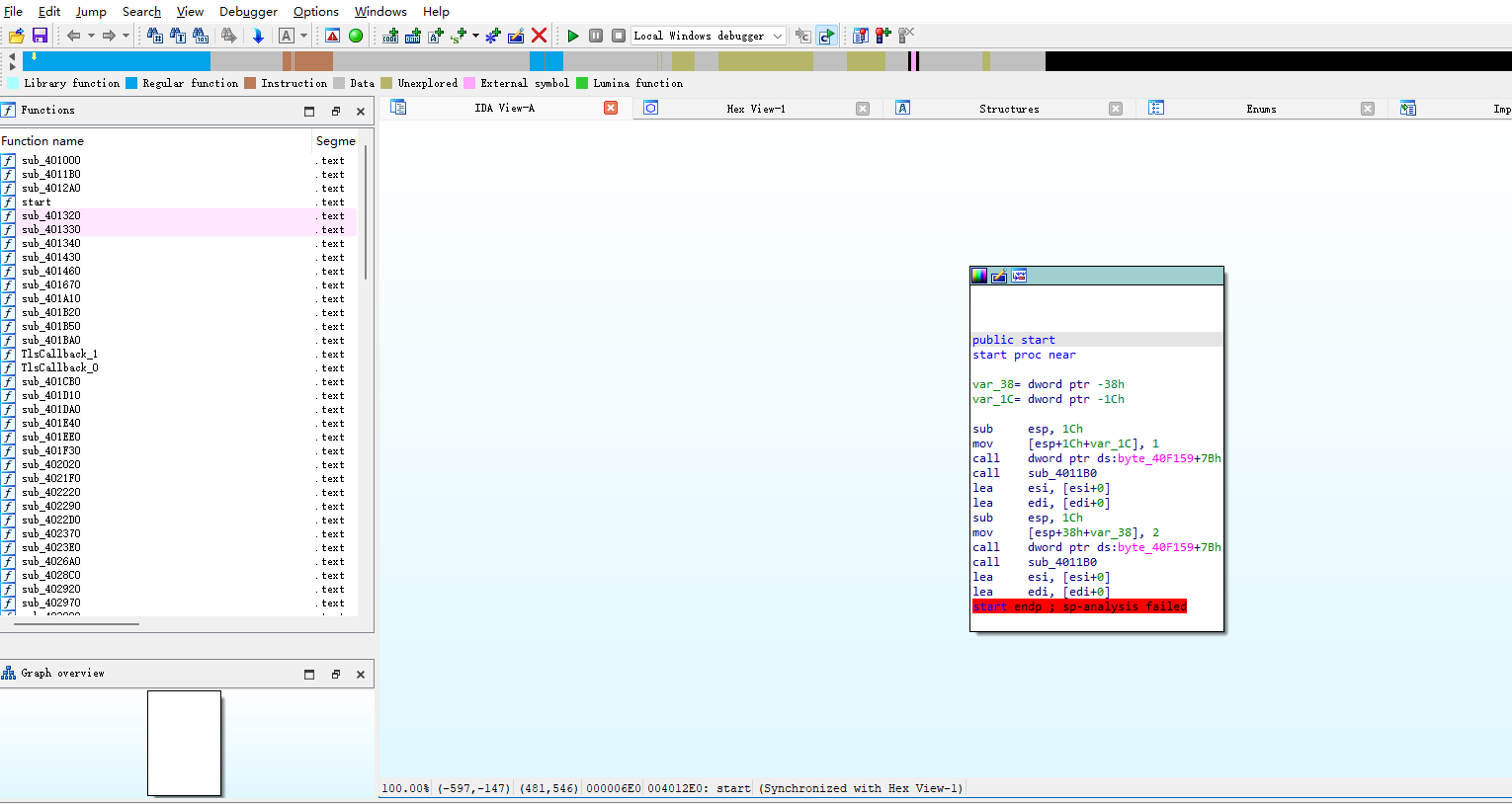The image size is (1512, 804).
Task: Click sub_4011B0 call in graph node
Action: coord(1062,473)
